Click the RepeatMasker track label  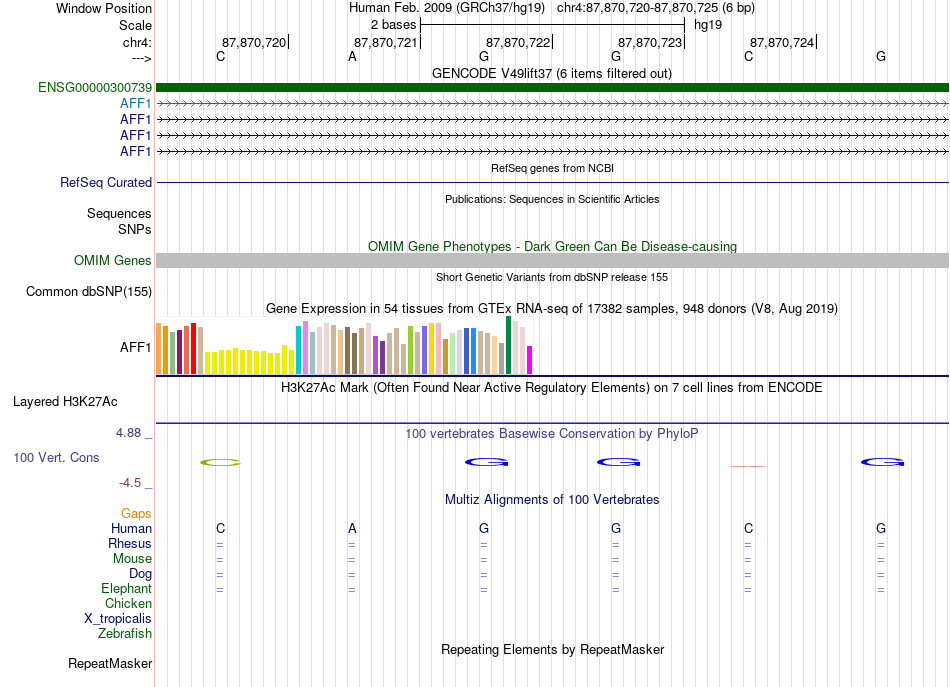coord(110,664)
